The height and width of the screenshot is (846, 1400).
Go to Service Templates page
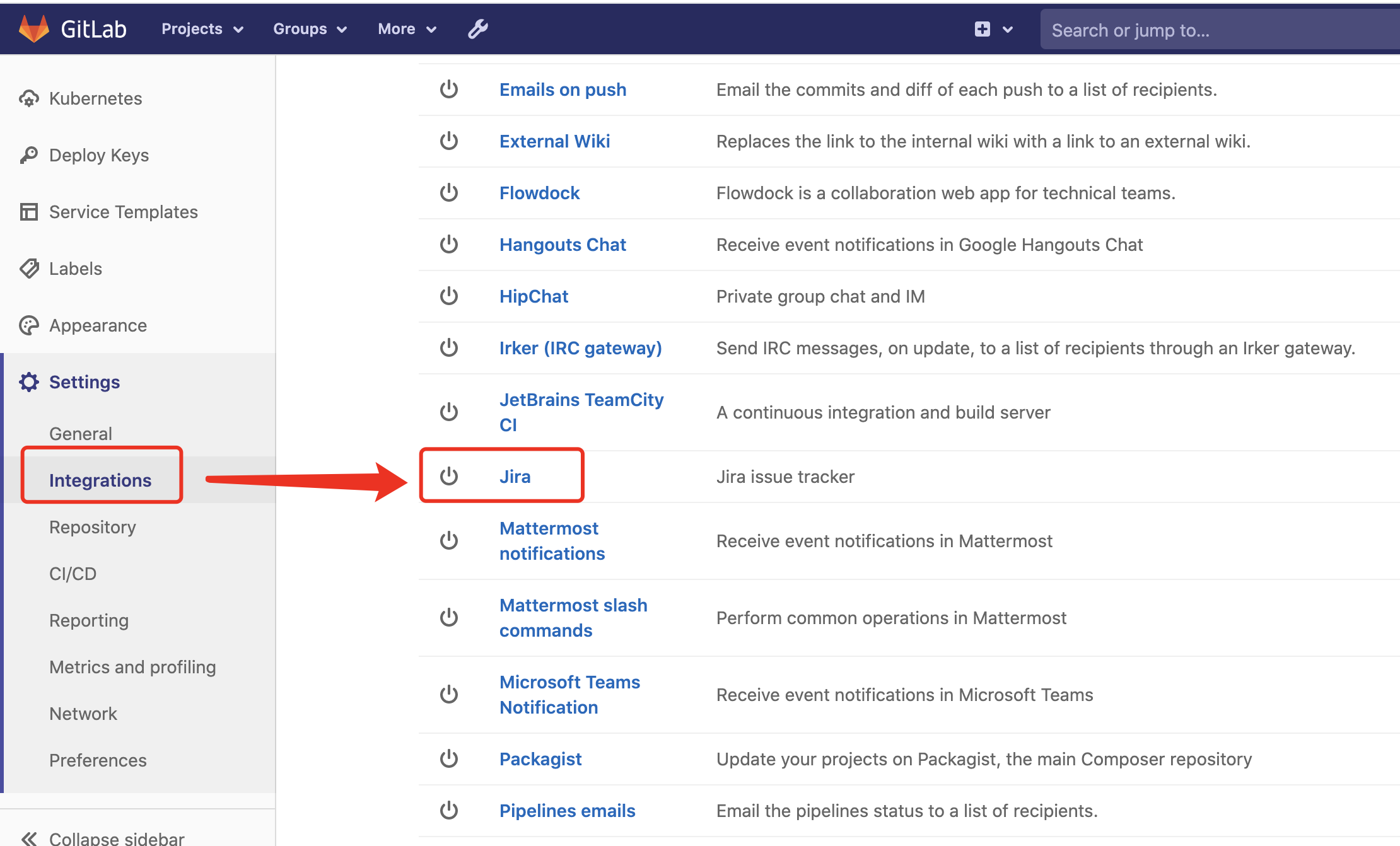tap(124, 212)
